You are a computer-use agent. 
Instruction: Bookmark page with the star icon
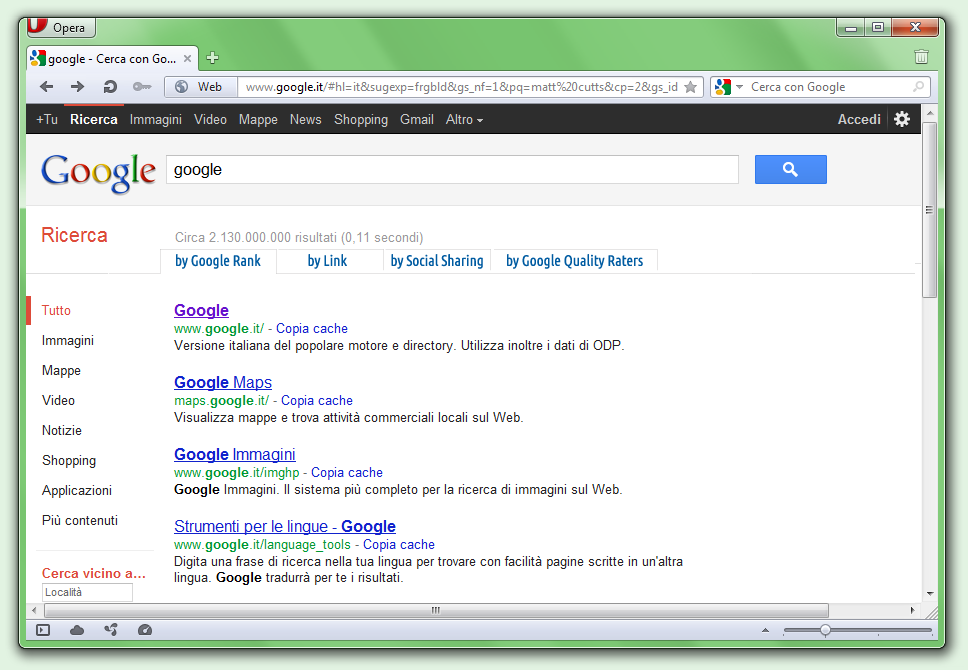(x=691, y=87)
